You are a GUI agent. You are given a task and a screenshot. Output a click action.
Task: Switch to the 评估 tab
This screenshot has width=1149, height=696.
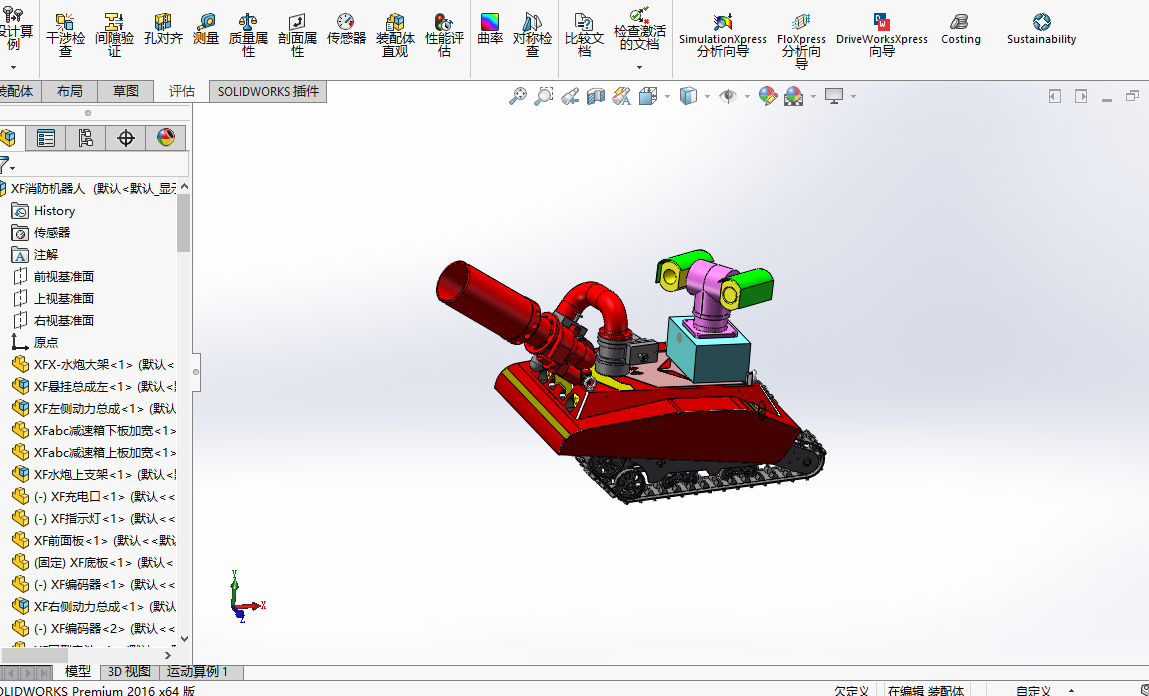(182, 91)
